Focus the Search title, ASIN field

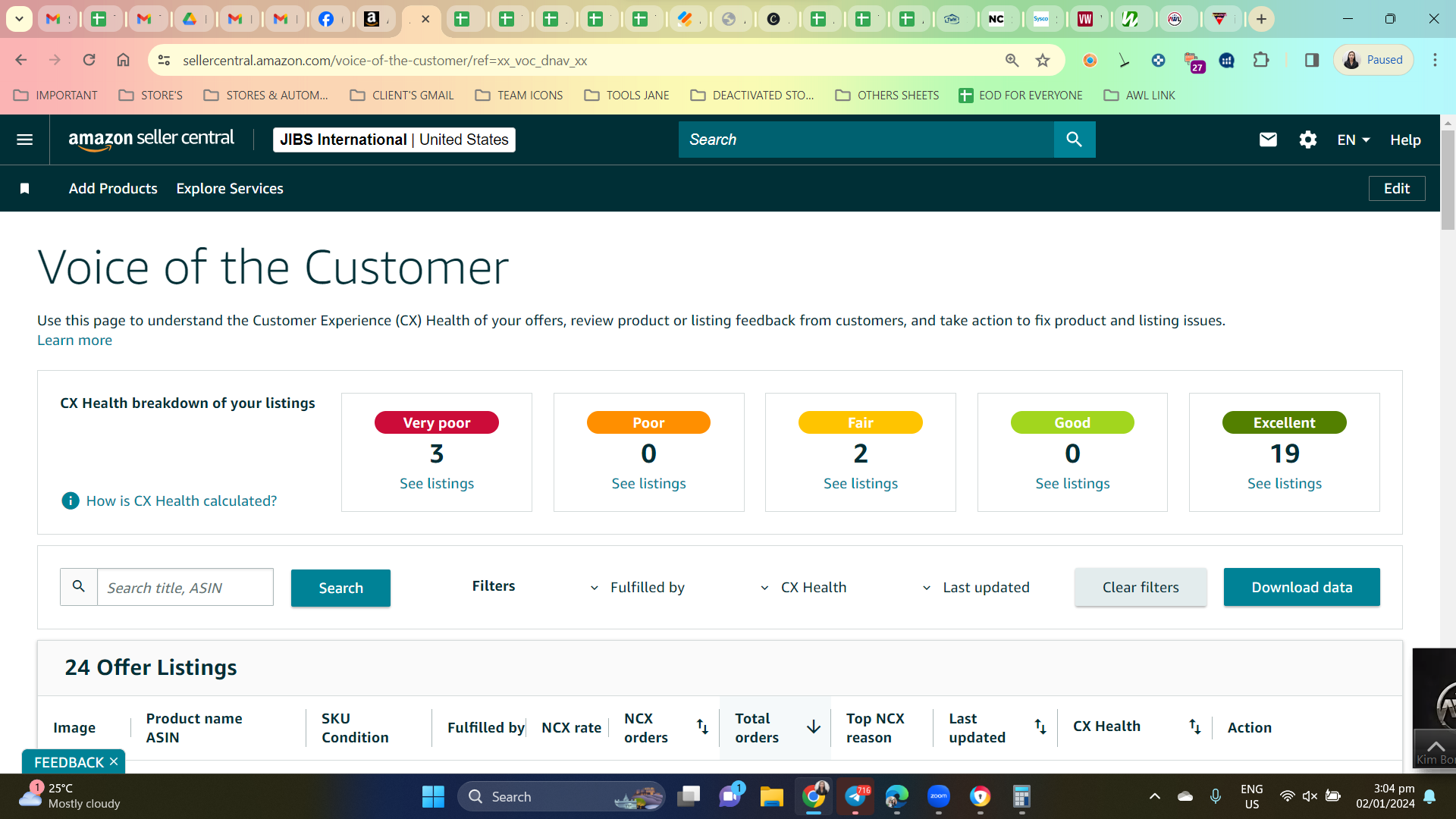(x=185, y=588)
